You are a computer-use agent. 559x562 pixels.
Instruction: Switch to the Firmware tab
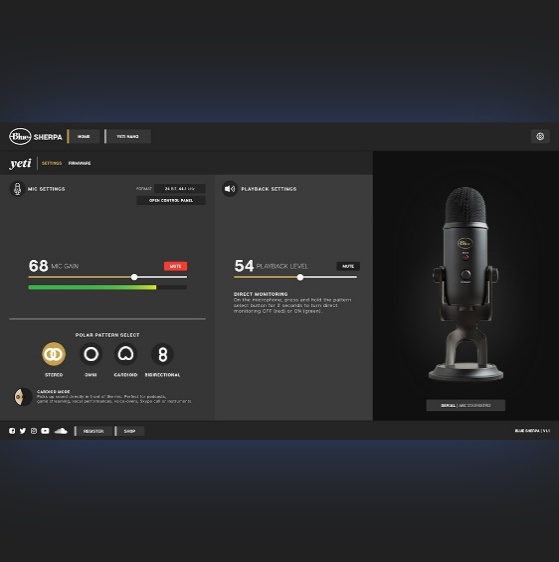click(80, 163)
